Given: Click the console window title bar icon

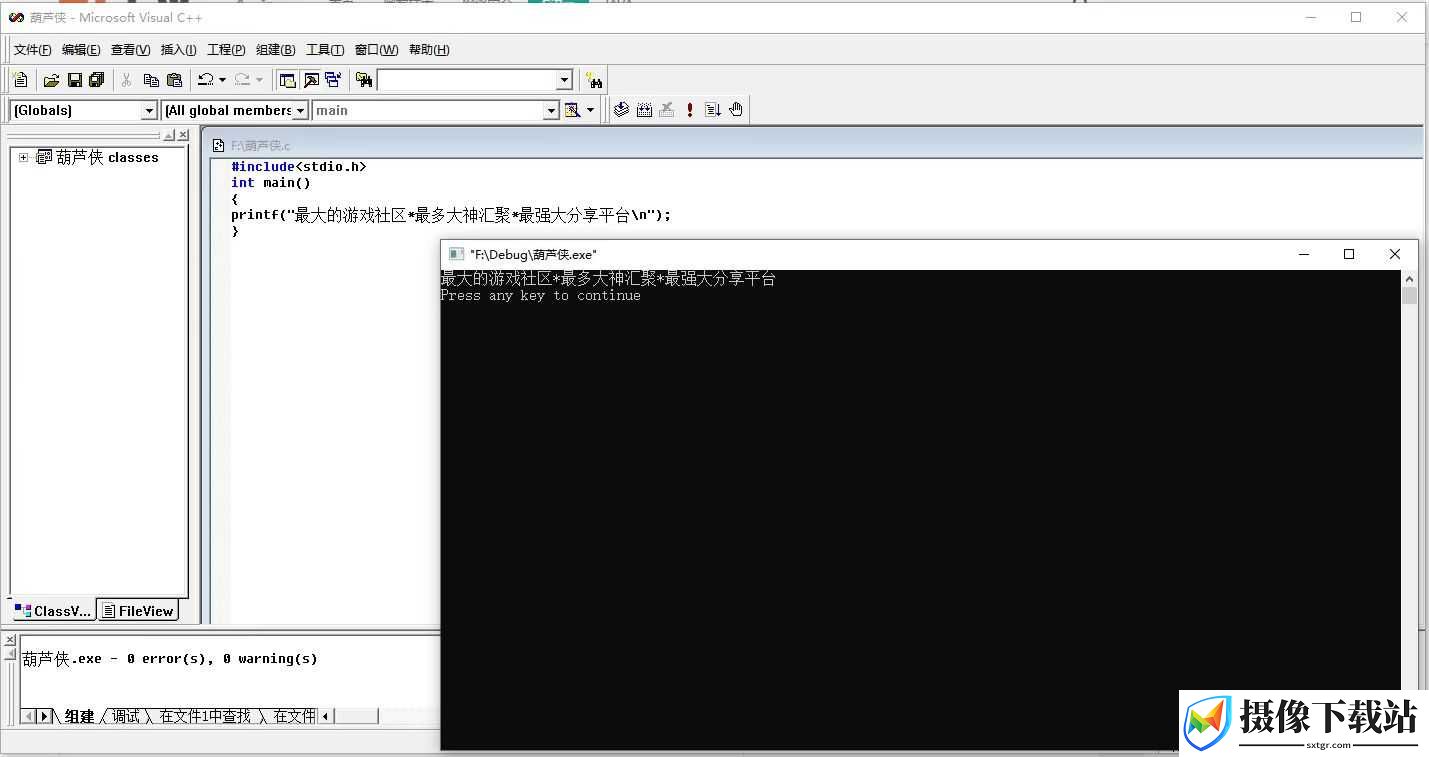Looking at the screenshot, I should [456, 254].
